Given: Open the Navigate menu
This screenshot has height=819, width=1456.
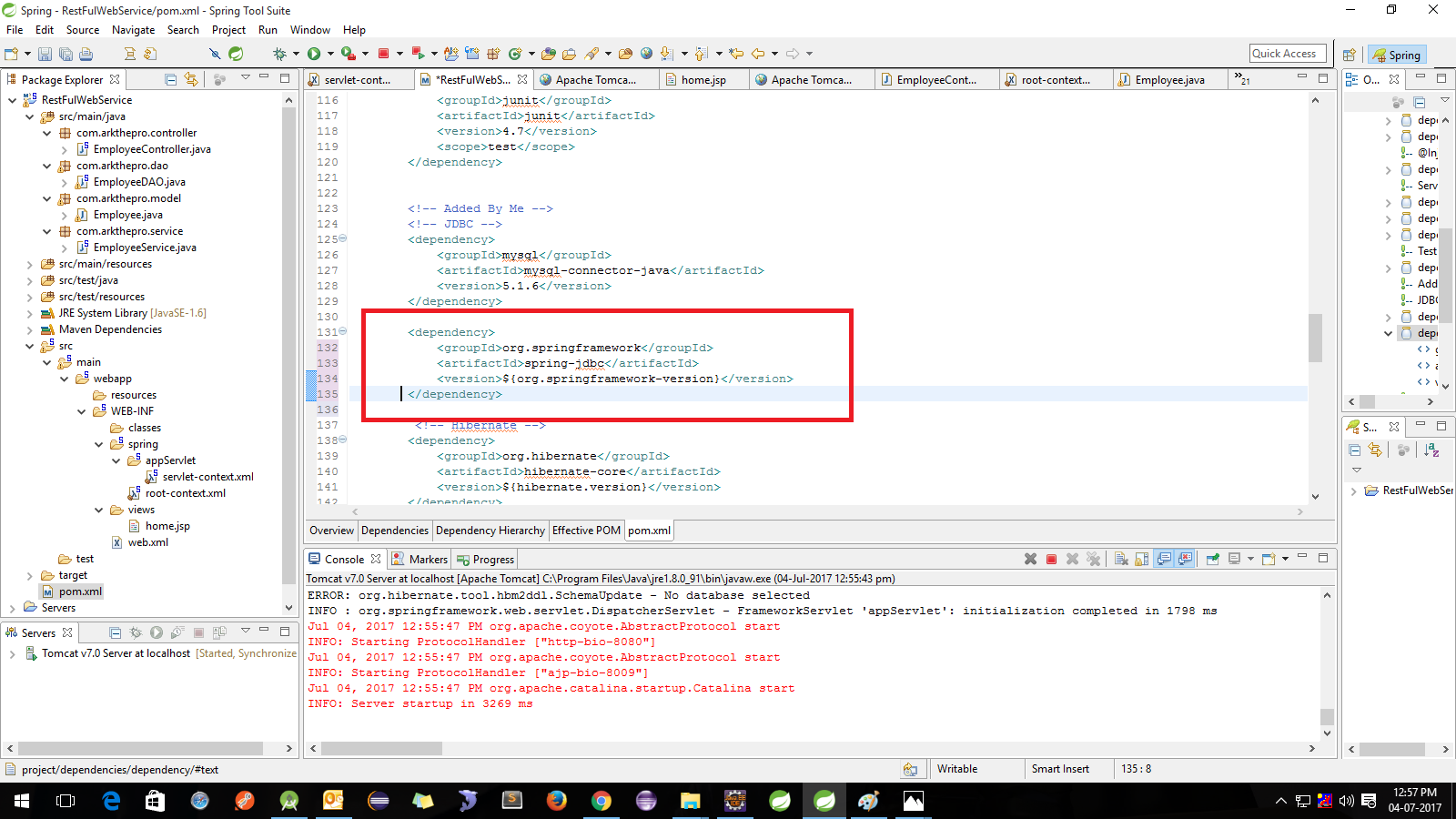Looking at the screenshot, I should click(x=133, y=29).
